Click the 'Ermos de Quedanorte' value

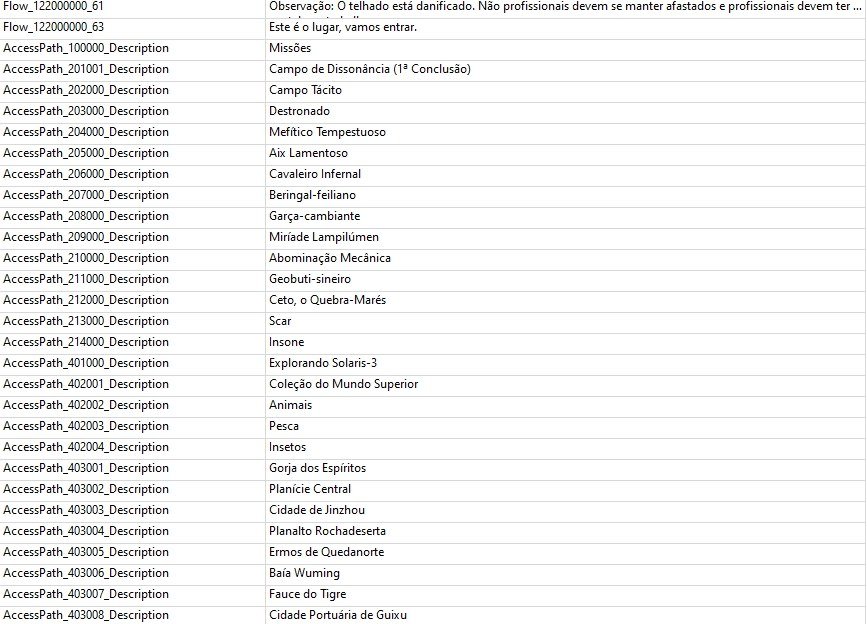pos(565,553)
